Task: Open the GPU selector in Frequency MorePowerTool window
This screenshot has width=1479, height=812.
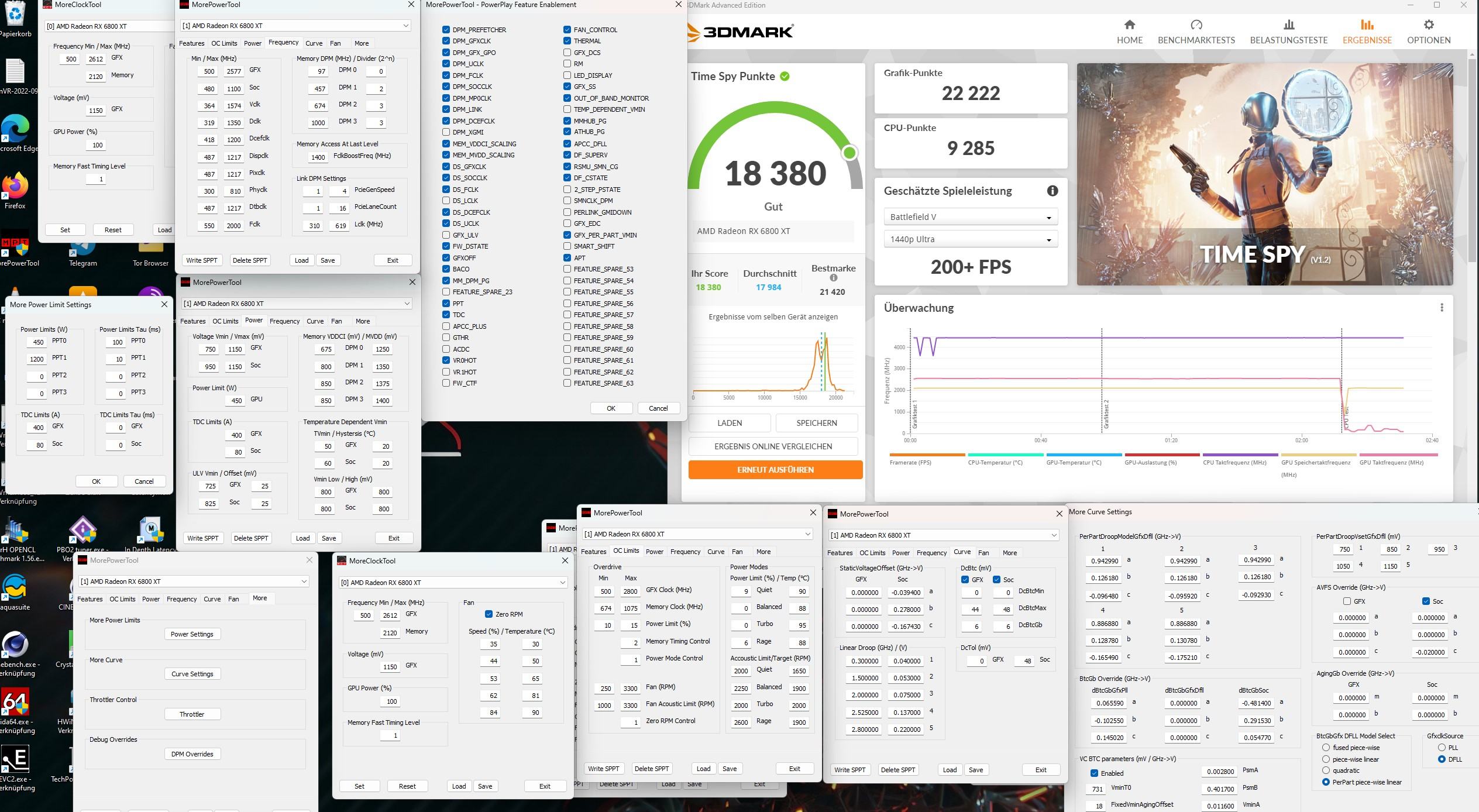Action: click(x=295, y=26)
